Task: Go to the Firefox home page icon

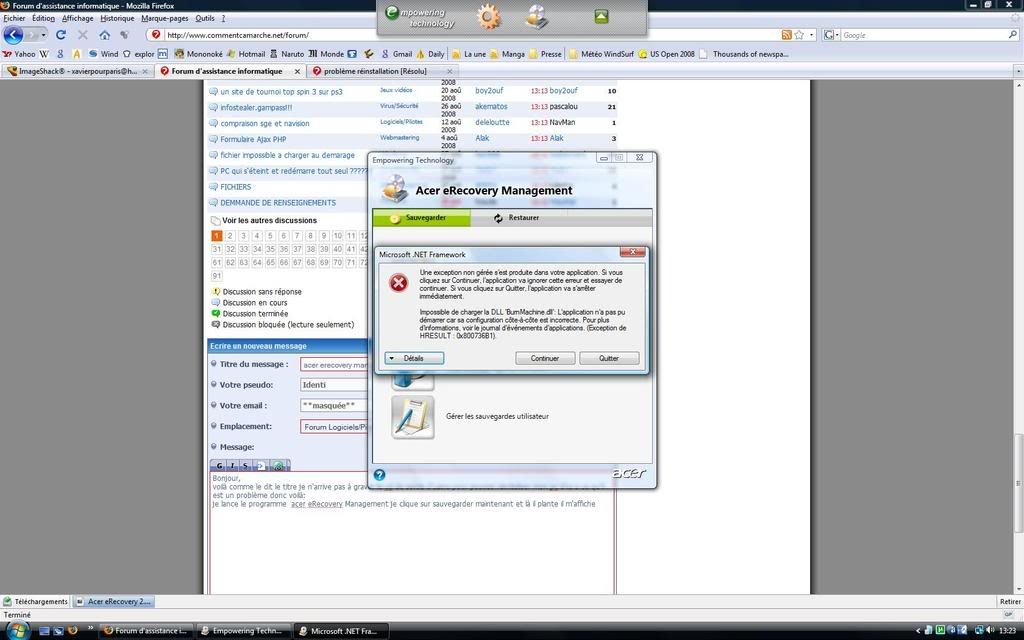Action: (x=104, y=35)
